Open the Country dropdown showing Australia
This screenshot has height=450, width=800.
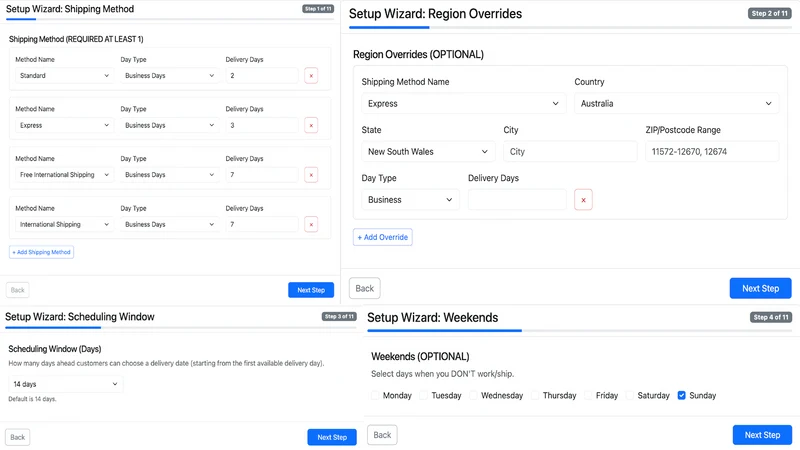pyautogui.click(x=676, y=104)
